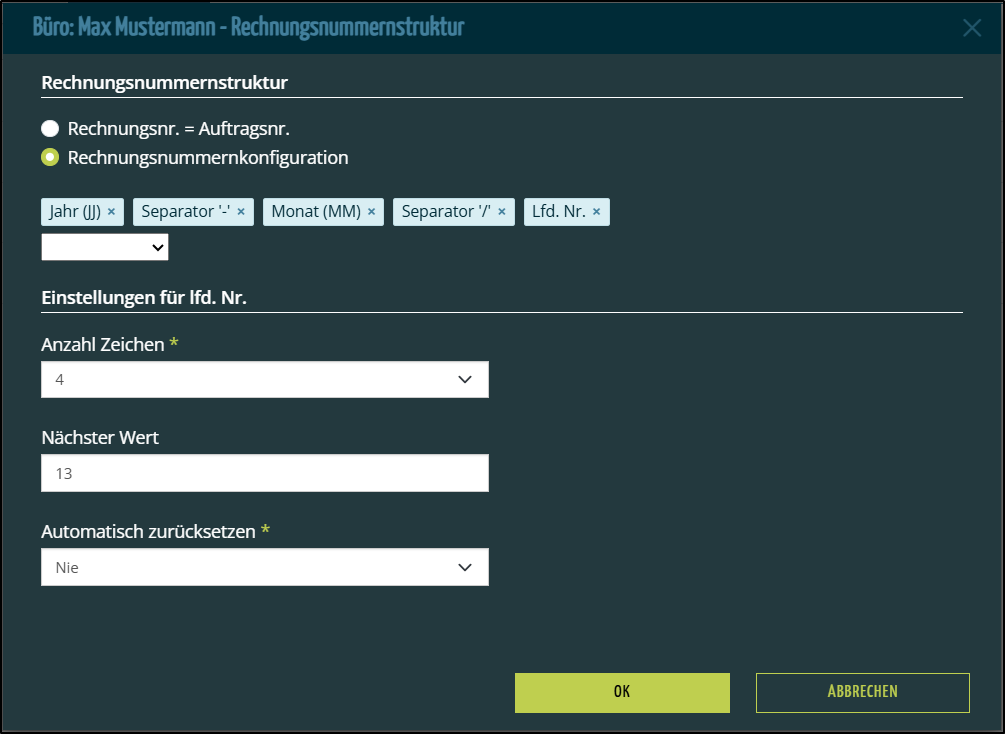This screenshot has width=1005, height=734.
Task: Confirm with the OK button
Action: 622,692
